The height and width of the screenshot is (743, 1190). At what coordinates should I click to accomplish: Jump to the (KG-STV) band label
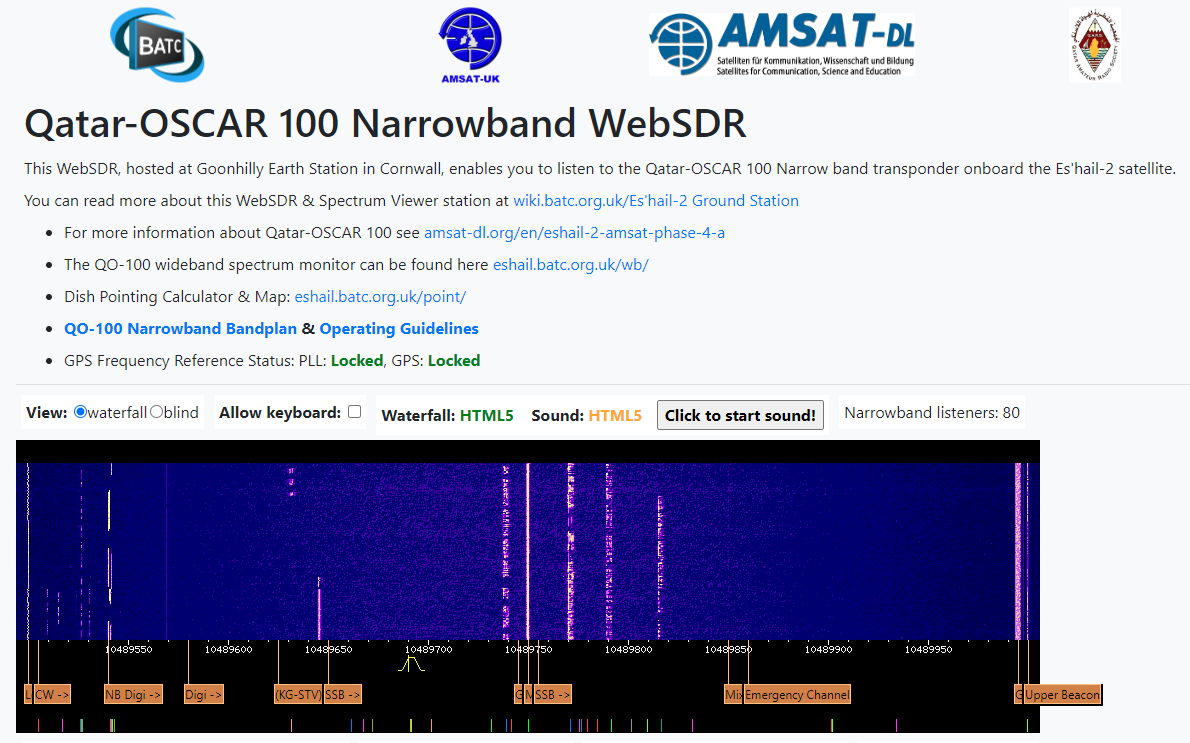(298, 694)
